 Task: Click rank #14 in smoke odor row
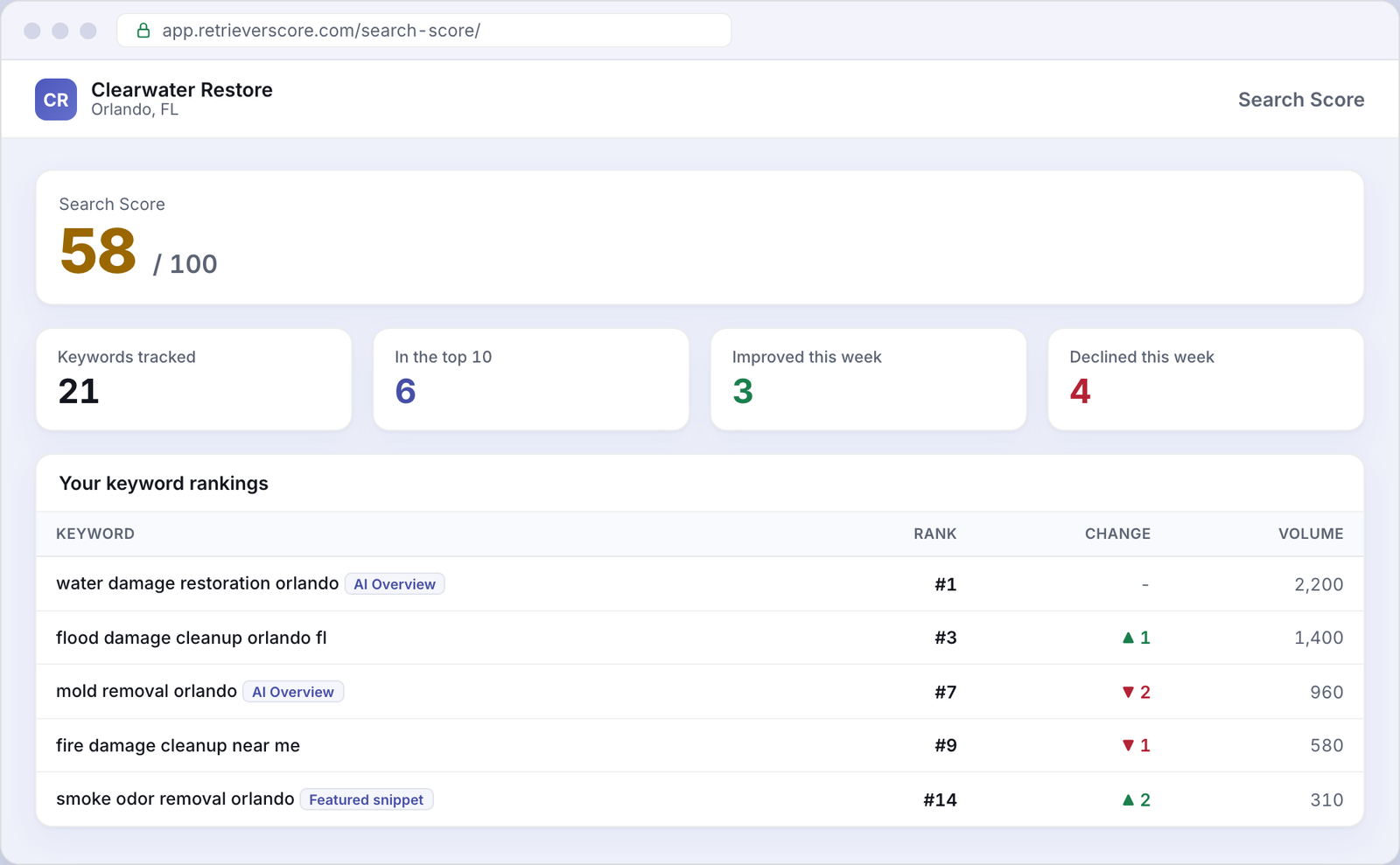[940, 799]
